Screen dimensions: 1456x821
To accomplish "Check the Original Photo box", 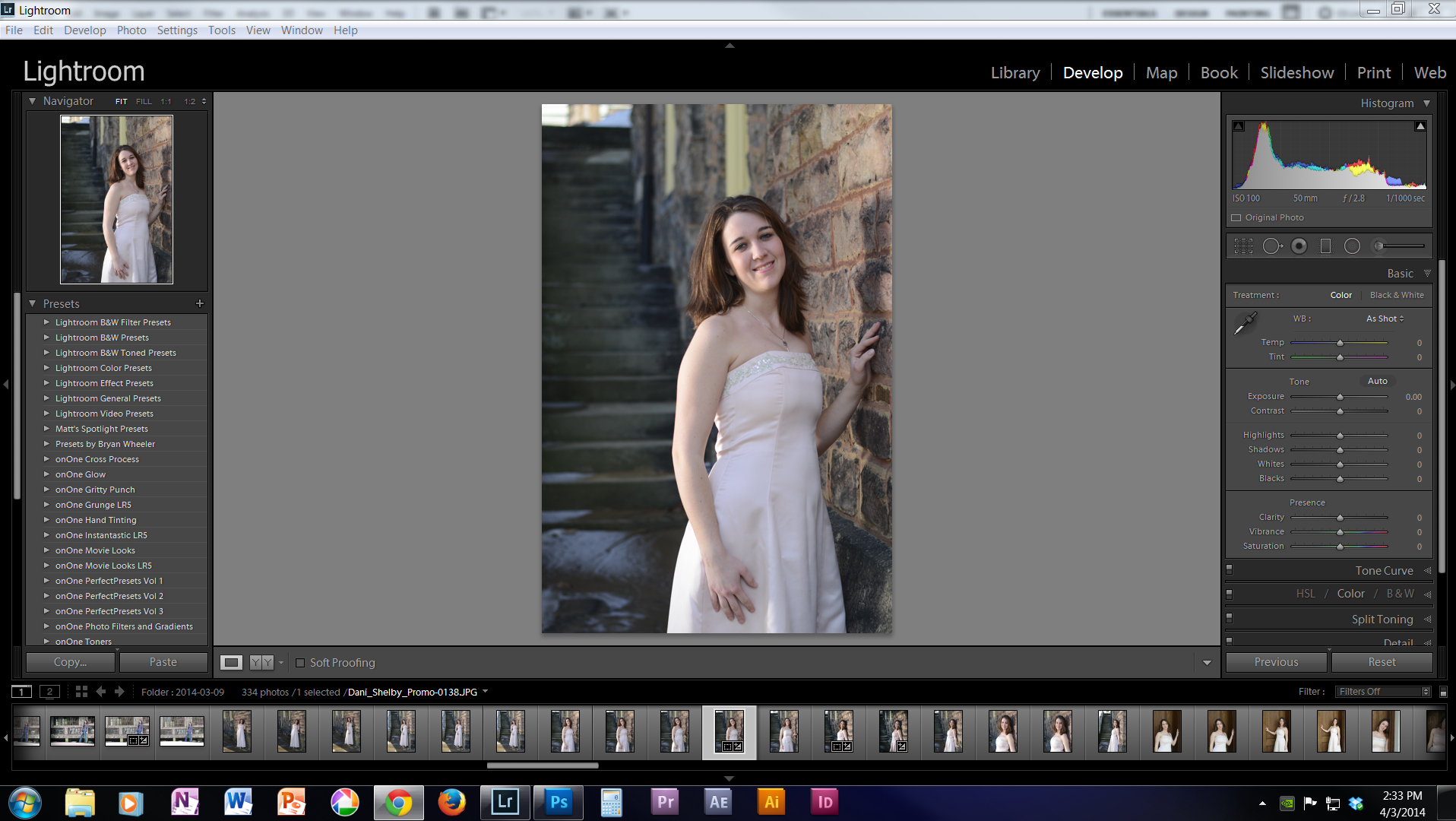I will click(1236, 217).
